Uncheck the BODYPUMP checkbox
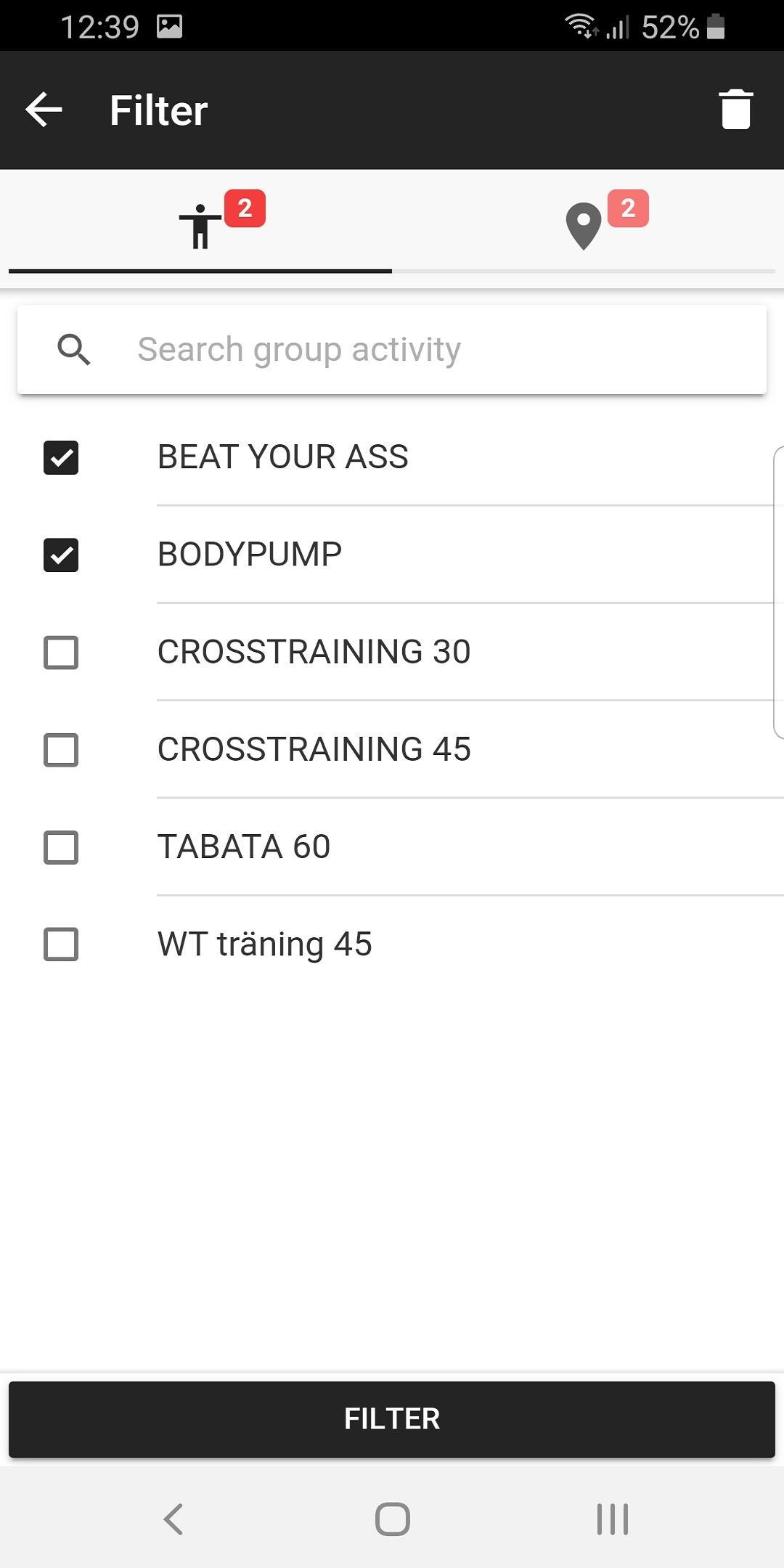Image resolution: width=784 pixels, height=1568 pixels. (61, 555)
